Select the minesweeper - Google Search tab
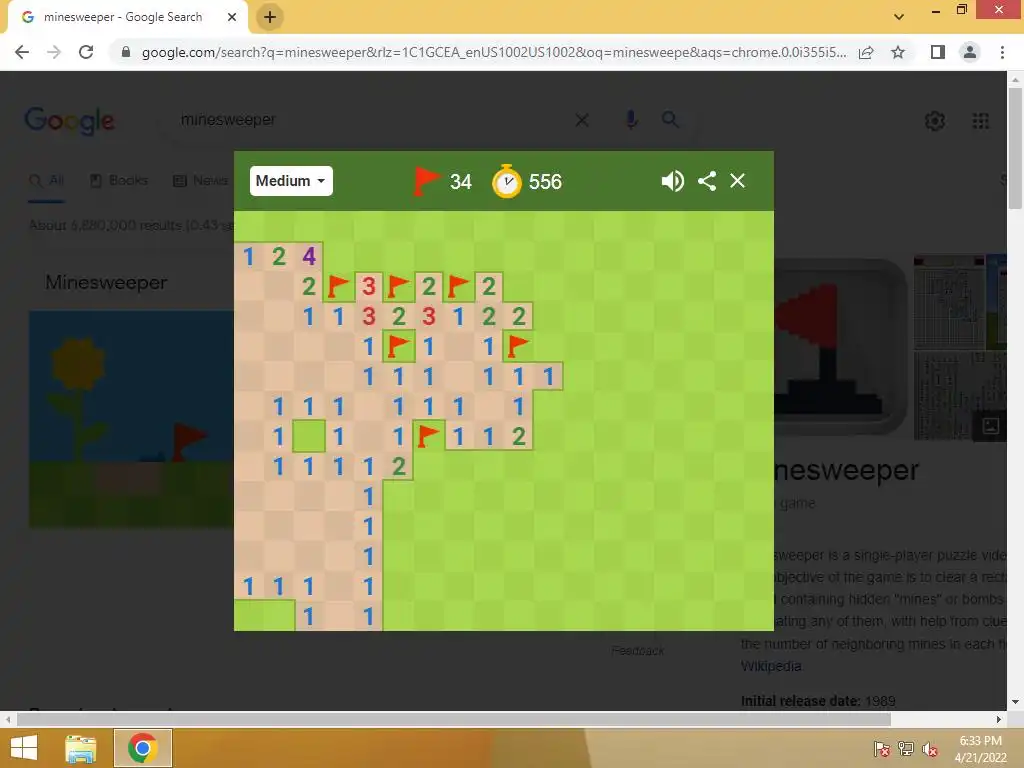Screen dimensions: 1024x768 123,17
